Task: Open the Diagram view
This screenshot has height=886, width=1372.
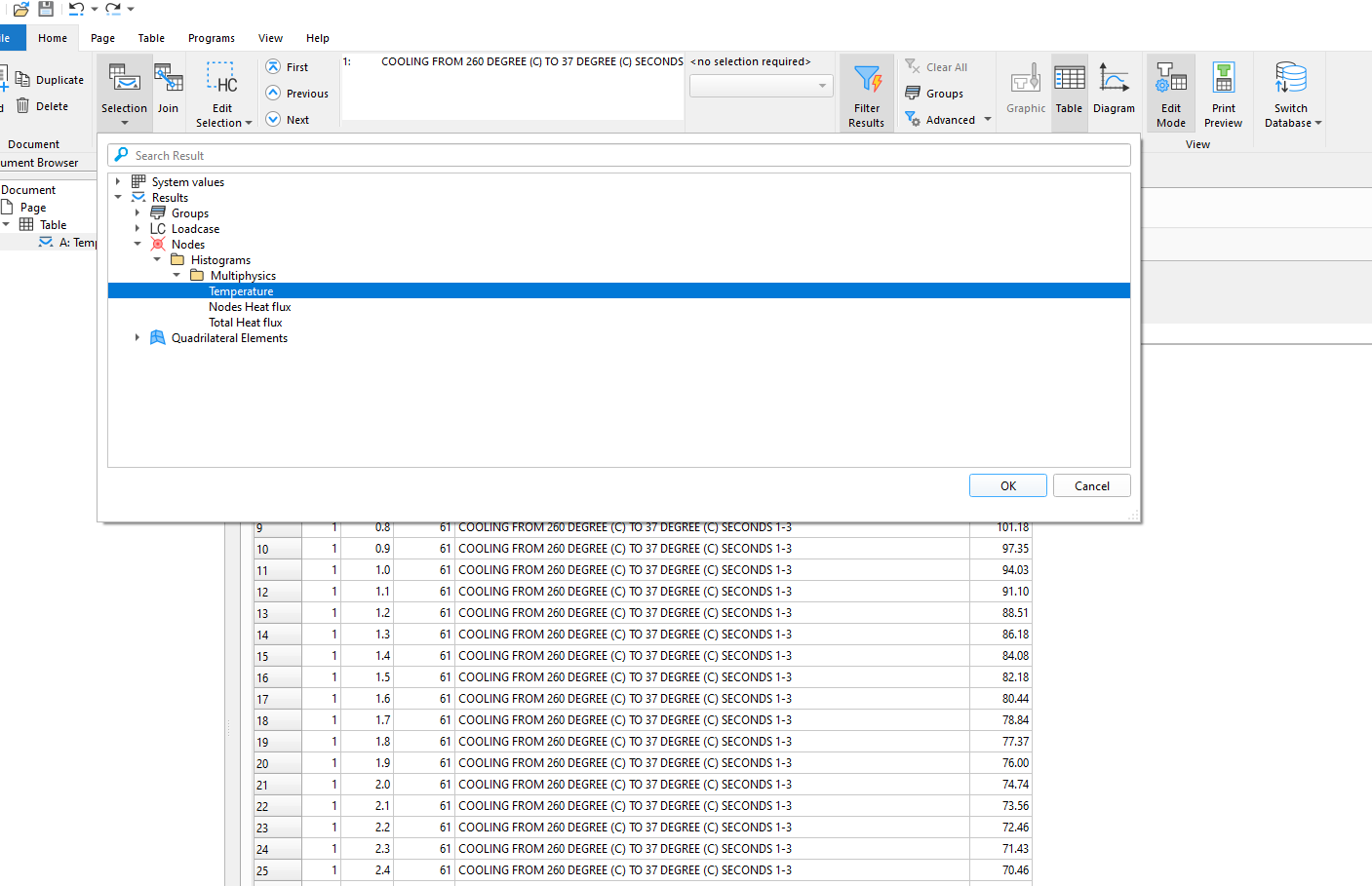Action: click(1114, 90)
